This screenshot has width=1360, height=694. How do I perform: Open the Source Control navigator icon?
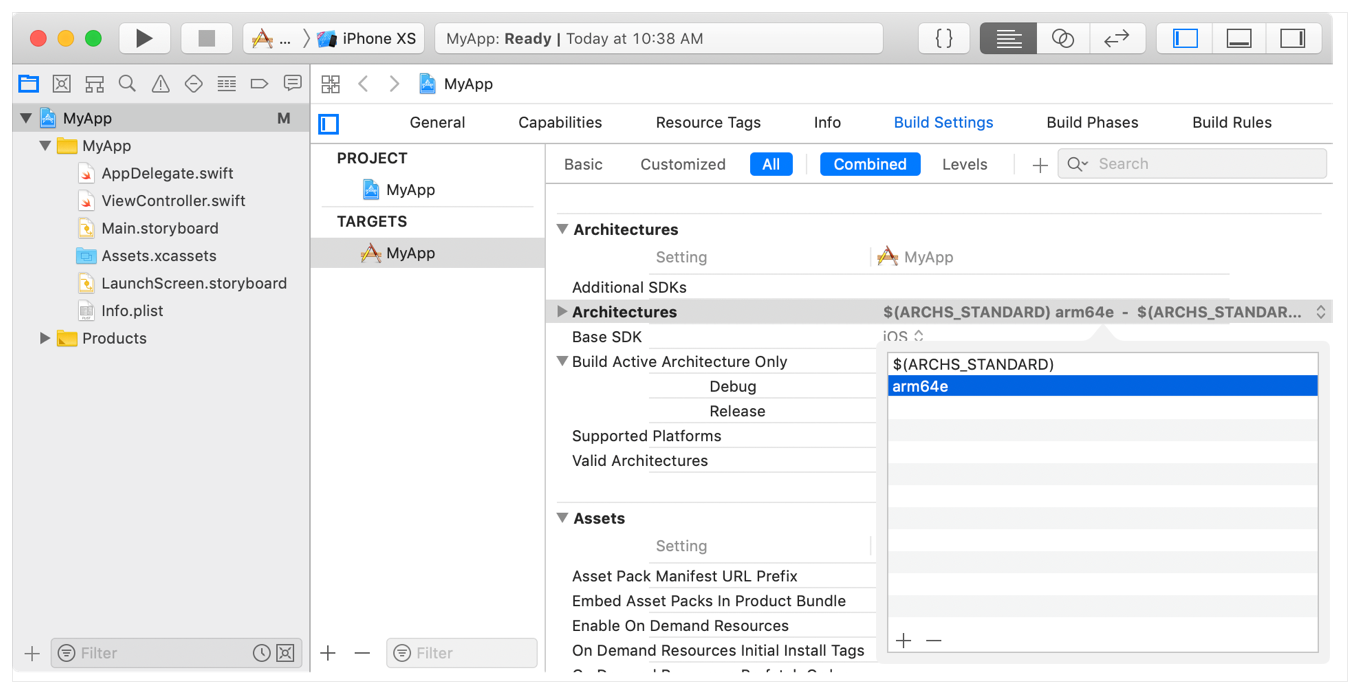[x=62, y=84]
